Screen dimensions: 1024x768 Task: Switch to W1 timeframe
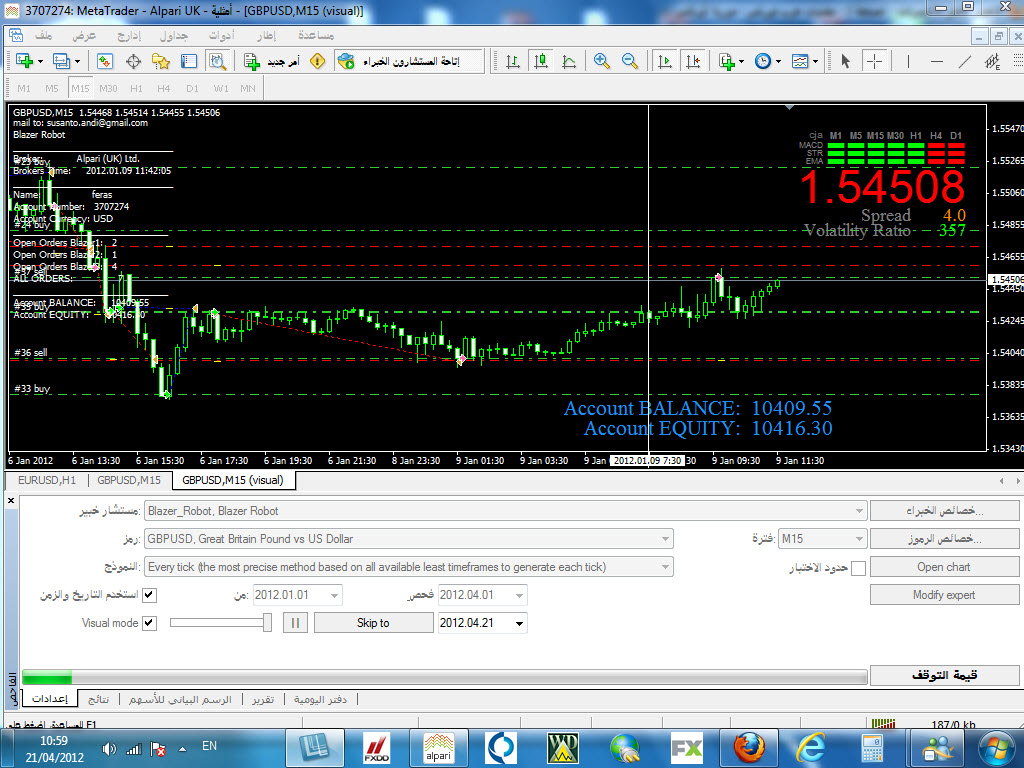(x=221, y=88)
